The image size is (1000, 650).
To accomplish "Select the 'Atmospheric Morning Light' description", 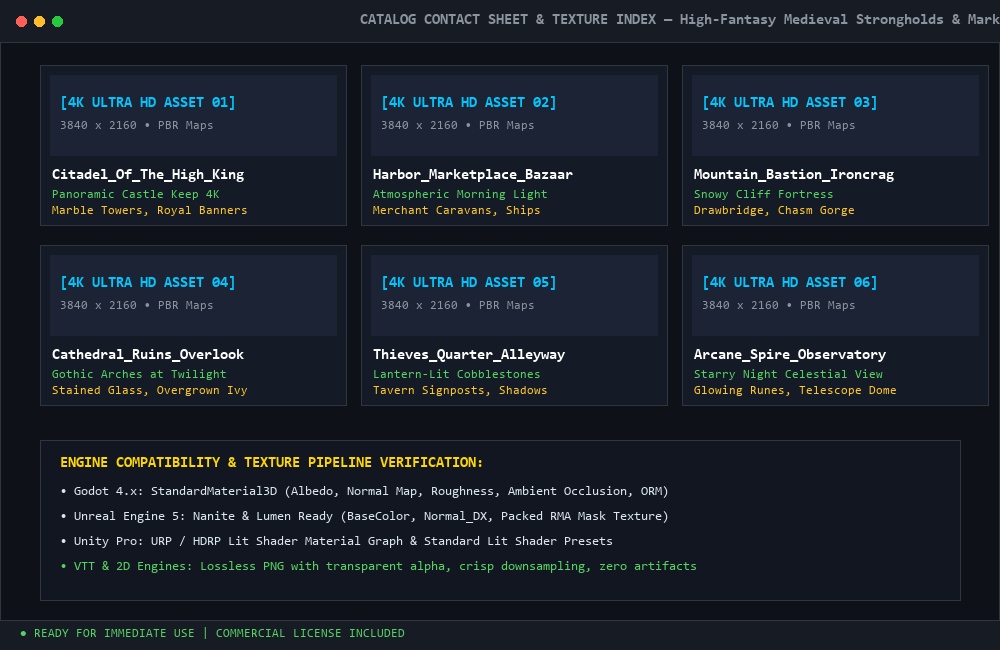I will [x=460, y=194].
